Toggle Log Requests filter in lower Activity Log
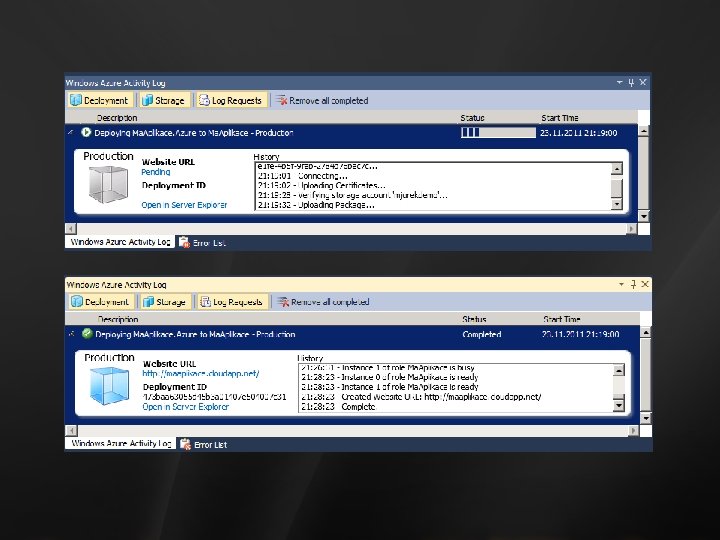 (x=232, y=302)
